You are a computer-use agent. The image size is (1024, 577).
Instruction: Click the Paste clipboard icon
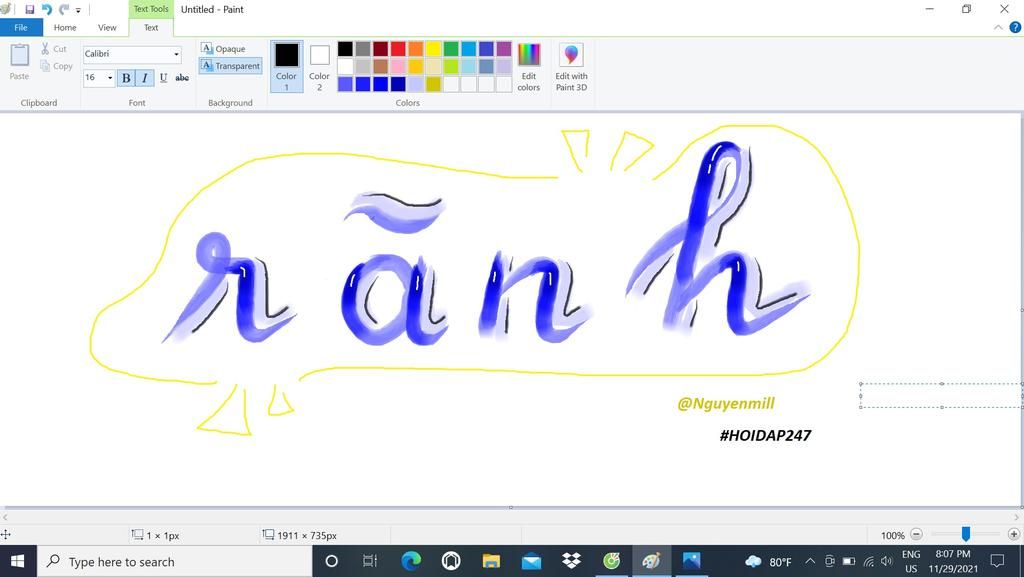point(20,62)
